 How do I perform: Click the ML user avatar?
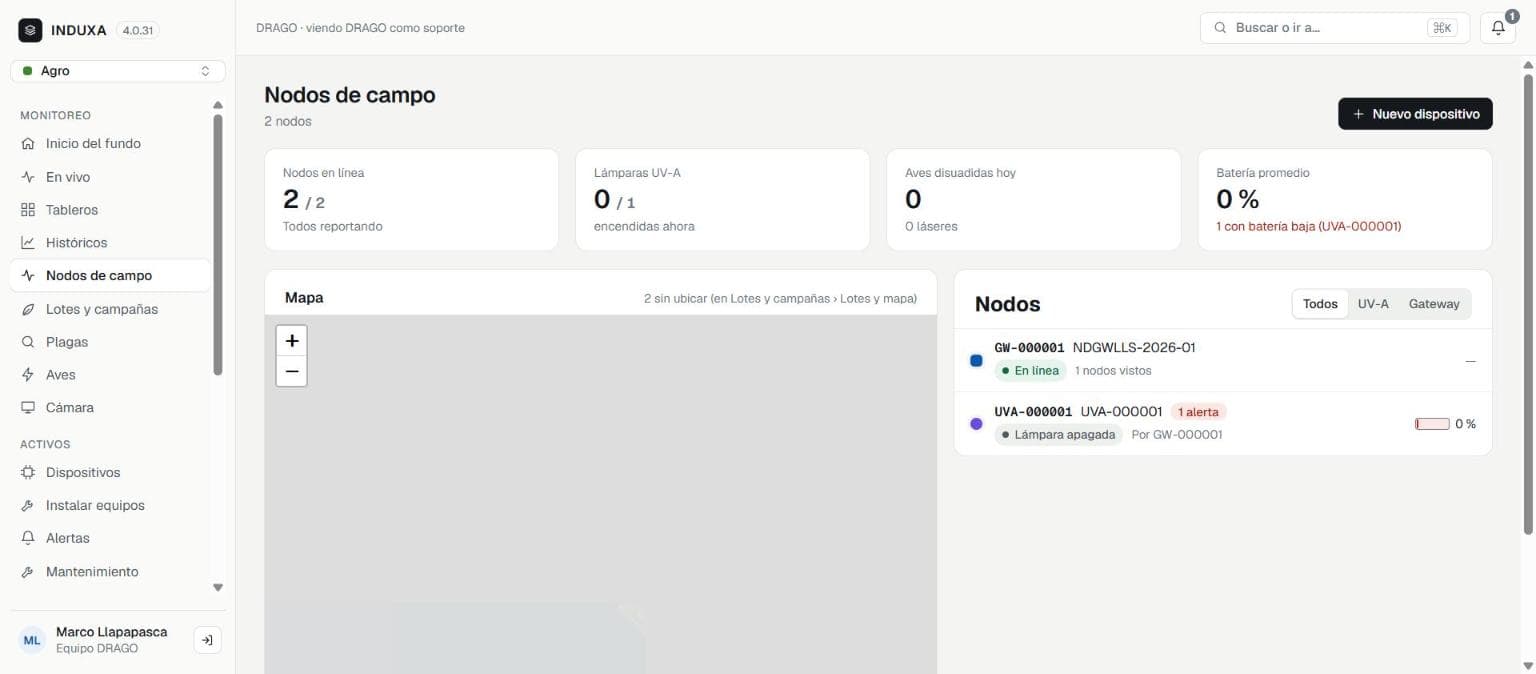click(x=33, y=640)
